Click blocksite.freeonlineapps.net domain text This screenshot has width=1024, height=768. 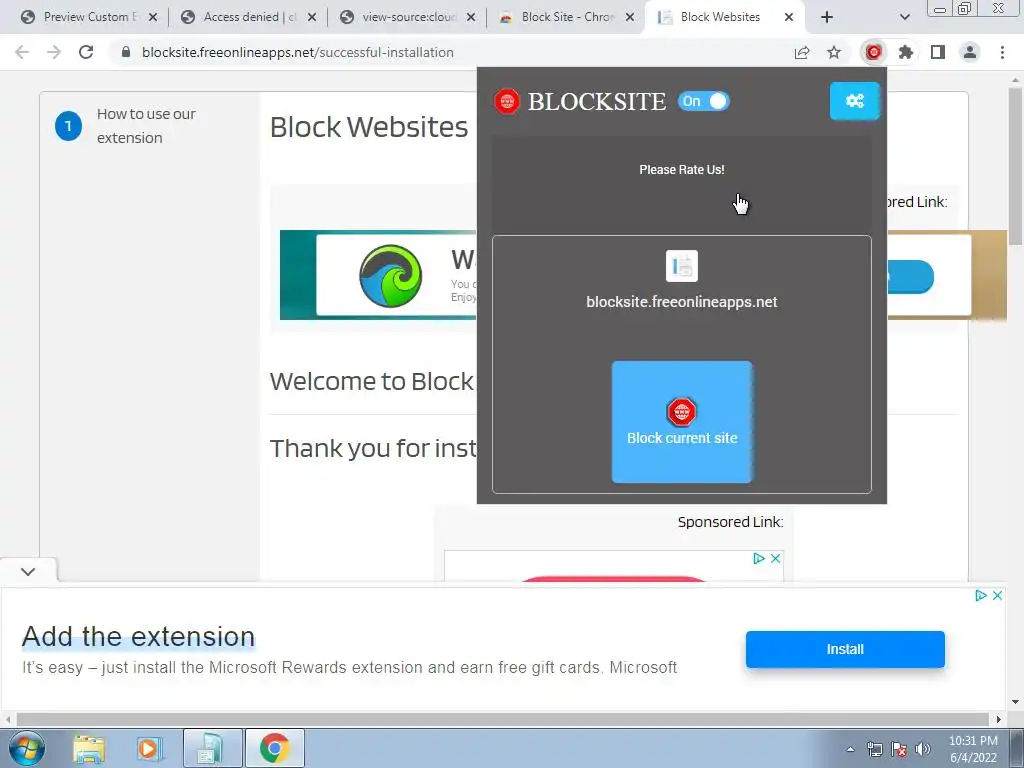coord(682,302)
